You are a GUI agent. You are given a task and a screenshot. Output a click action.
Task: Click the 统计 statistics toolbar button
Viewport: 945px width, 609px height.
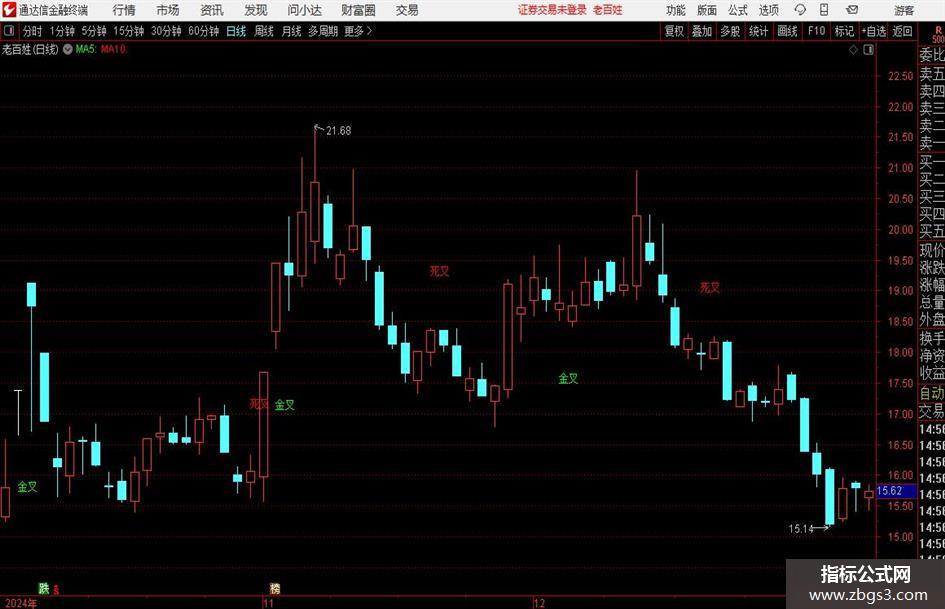click(758, 31)
